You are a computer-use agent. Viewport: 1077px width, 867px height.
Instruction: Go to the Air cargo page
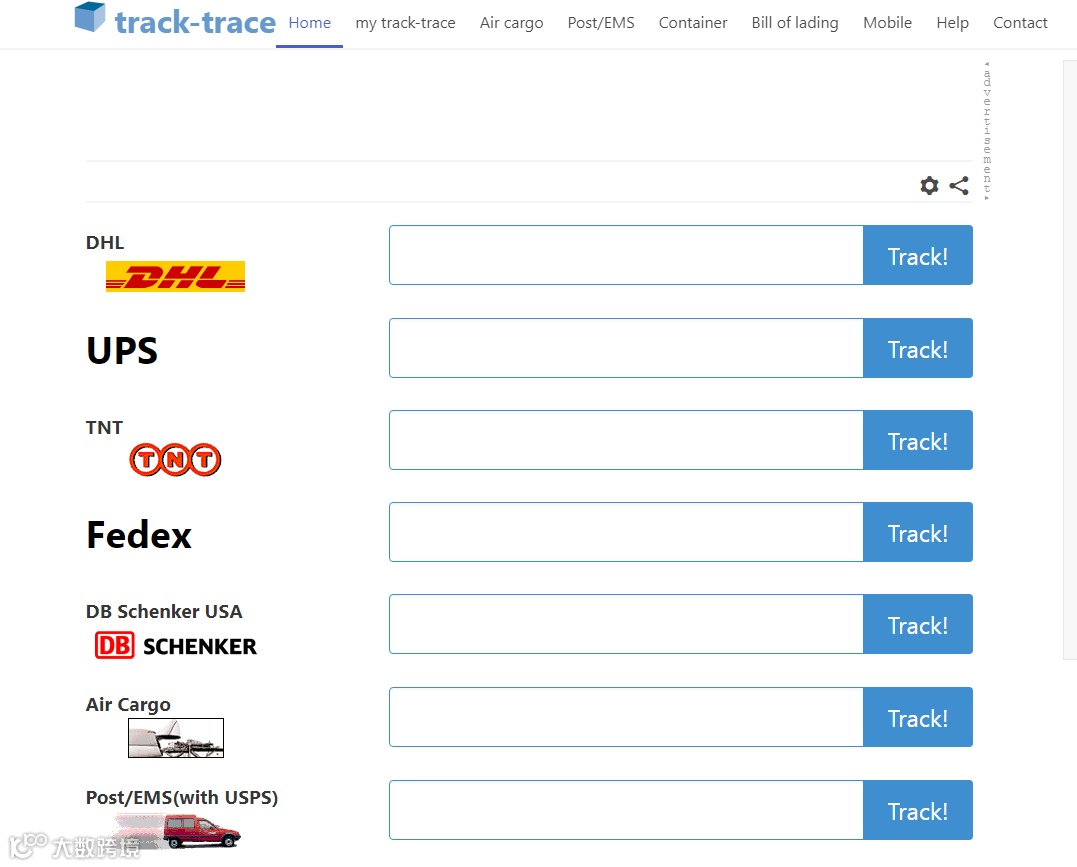(511, 23)
